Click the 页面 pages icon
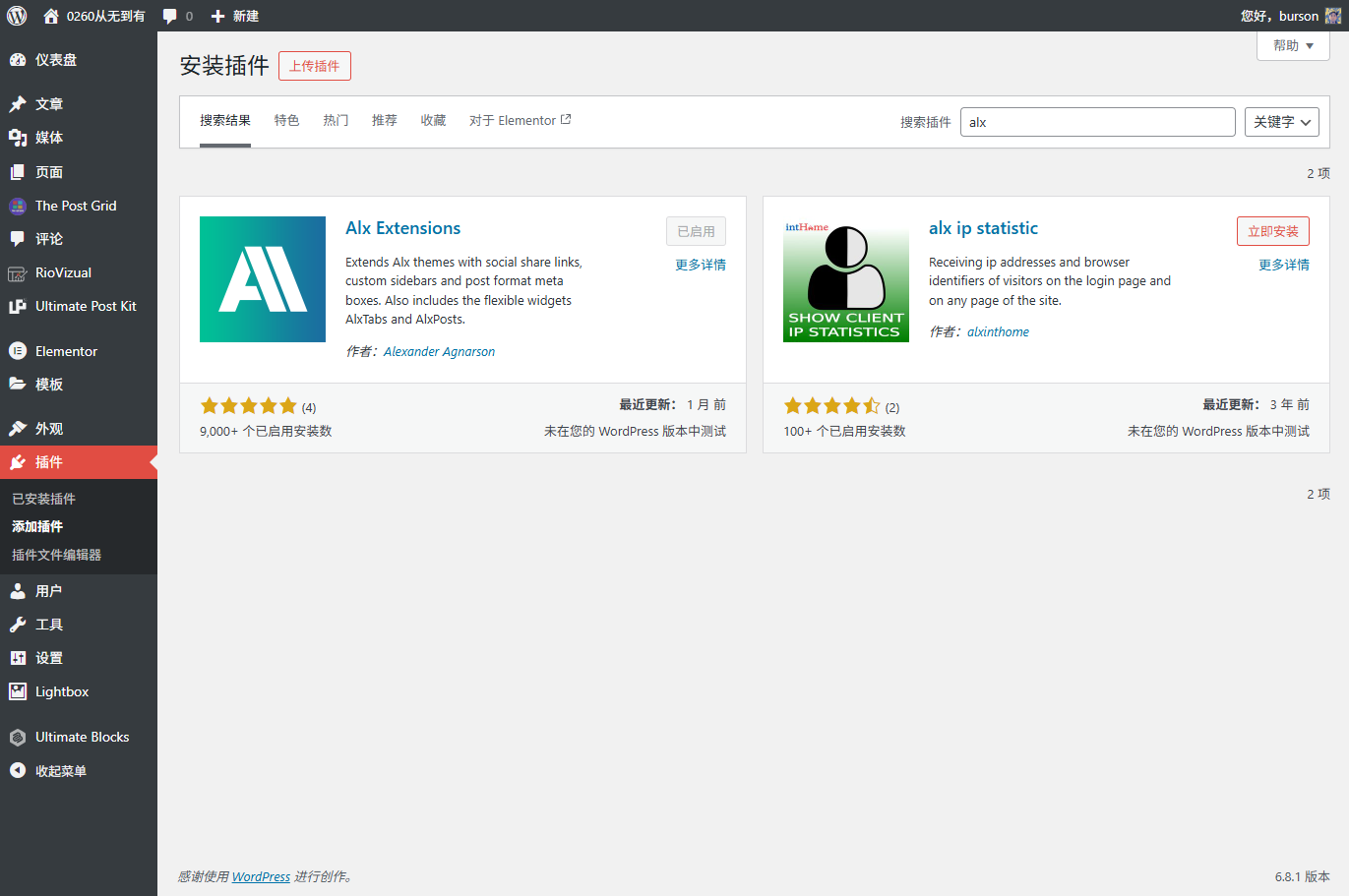The width and height of the screenshot is (1349, 896). [18, 172]
